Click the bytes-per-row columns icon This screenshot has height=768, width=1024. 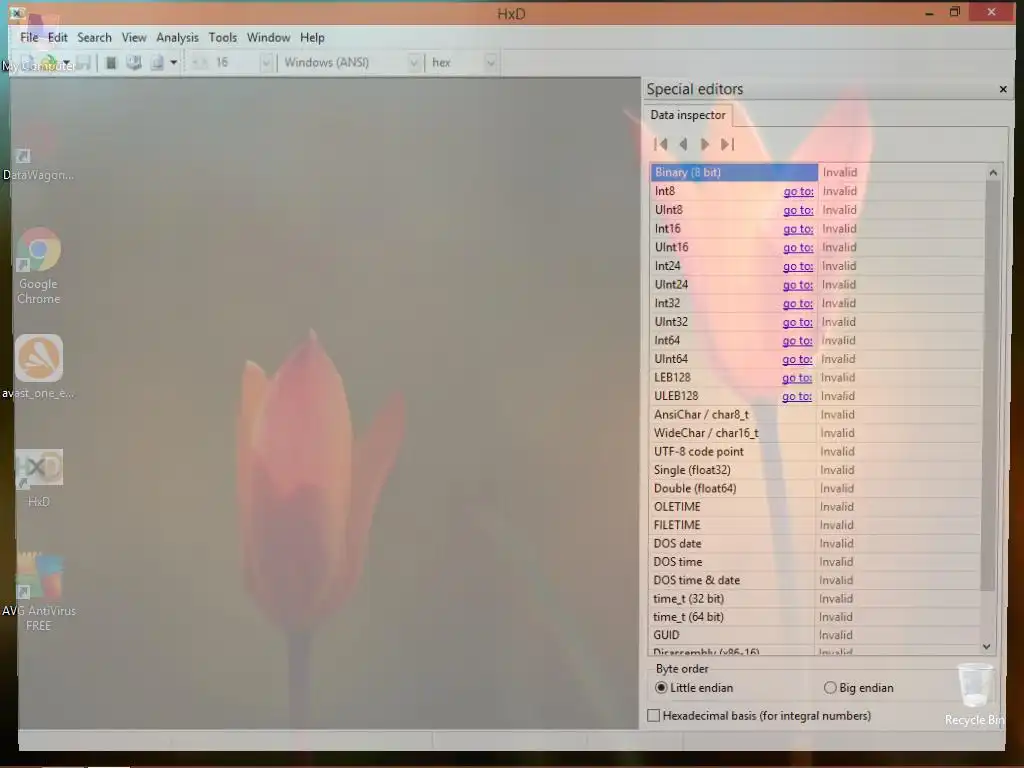tap(200, 63)
